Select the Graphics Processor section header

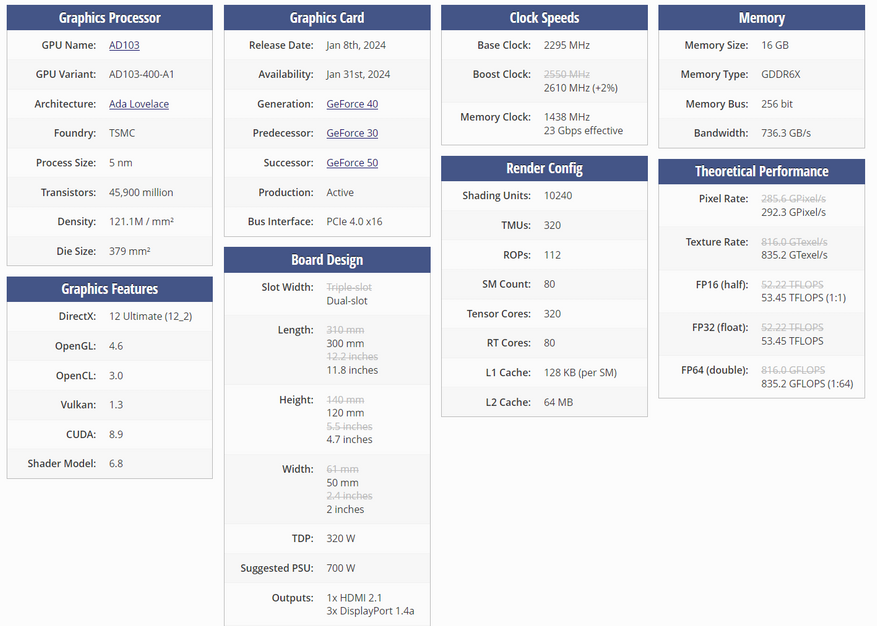[x=110, y=18]
